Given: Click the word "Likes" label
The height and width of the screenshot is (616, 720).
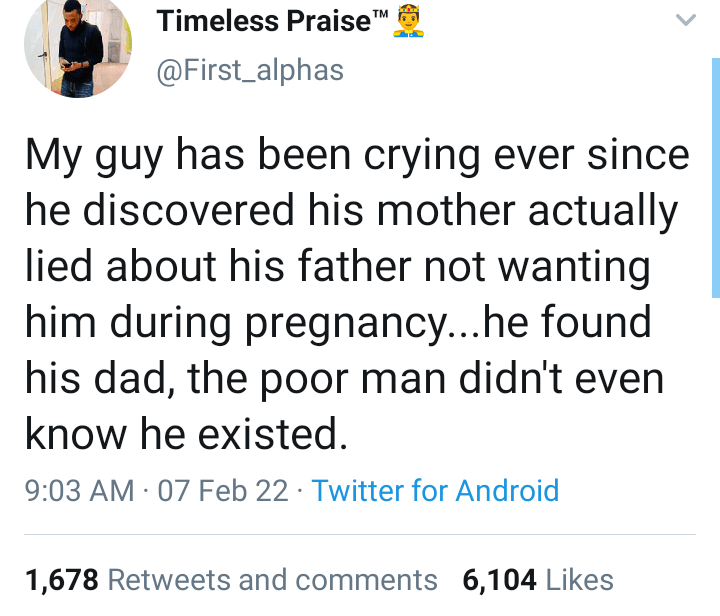Looking at the screenshot, I should point(580,580).
